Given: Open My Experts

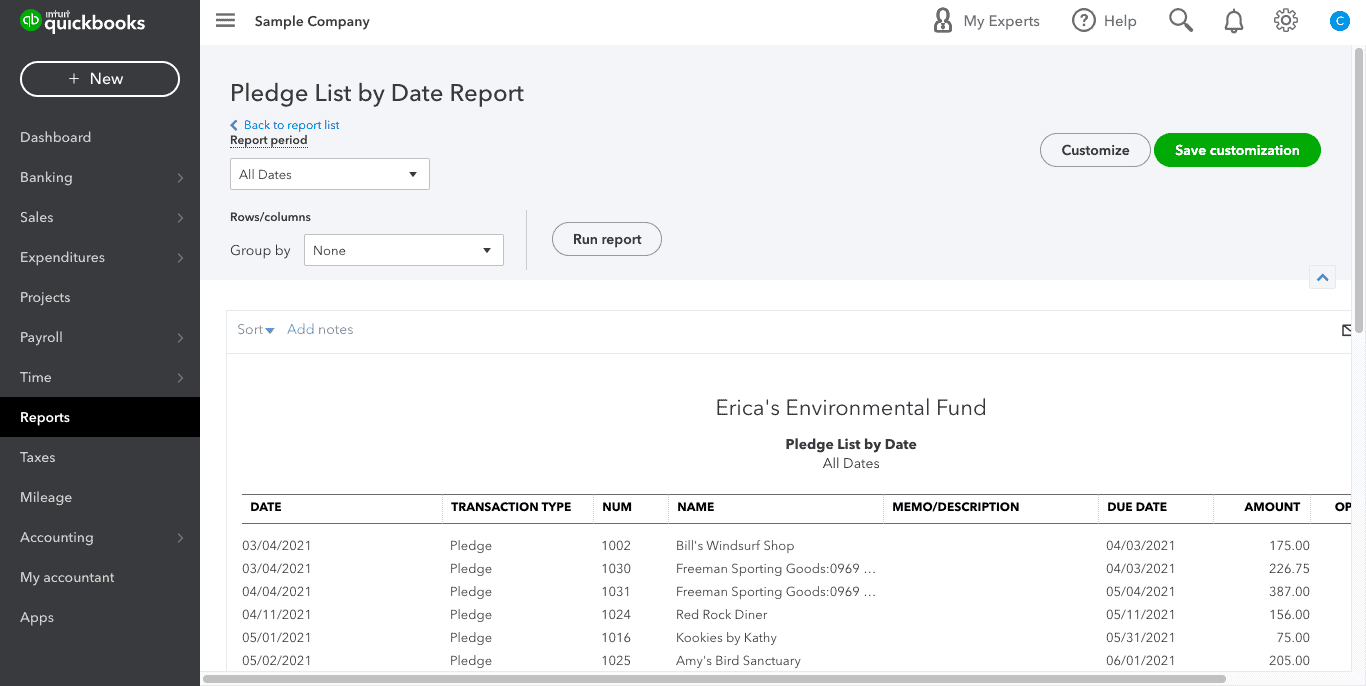Looking at the screenshot, I should [986, 21].
